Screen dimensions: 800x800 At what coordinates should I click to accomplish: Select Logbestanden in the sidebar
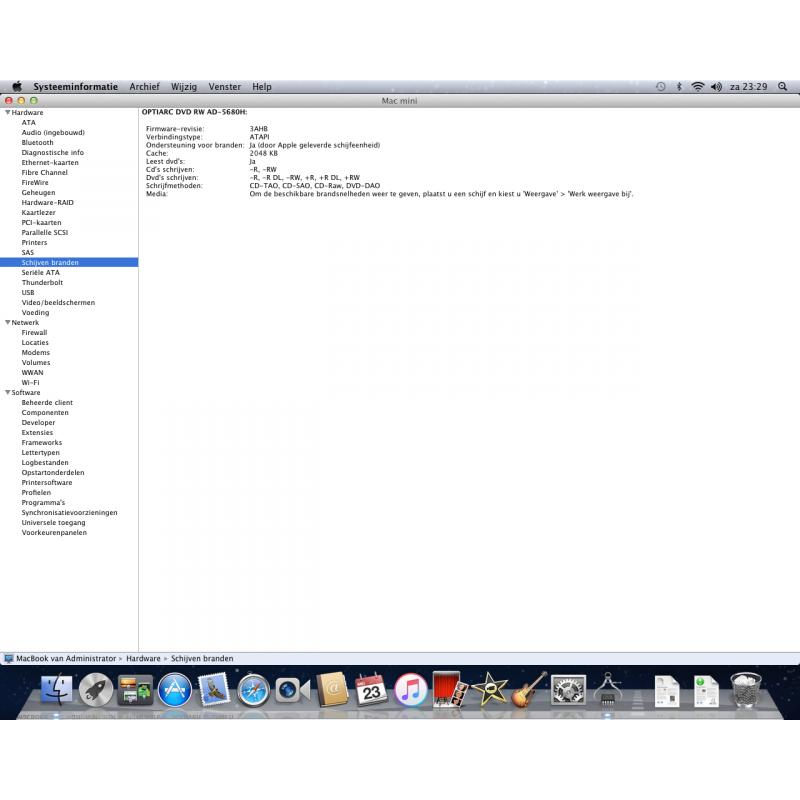[x=45, y=463]
